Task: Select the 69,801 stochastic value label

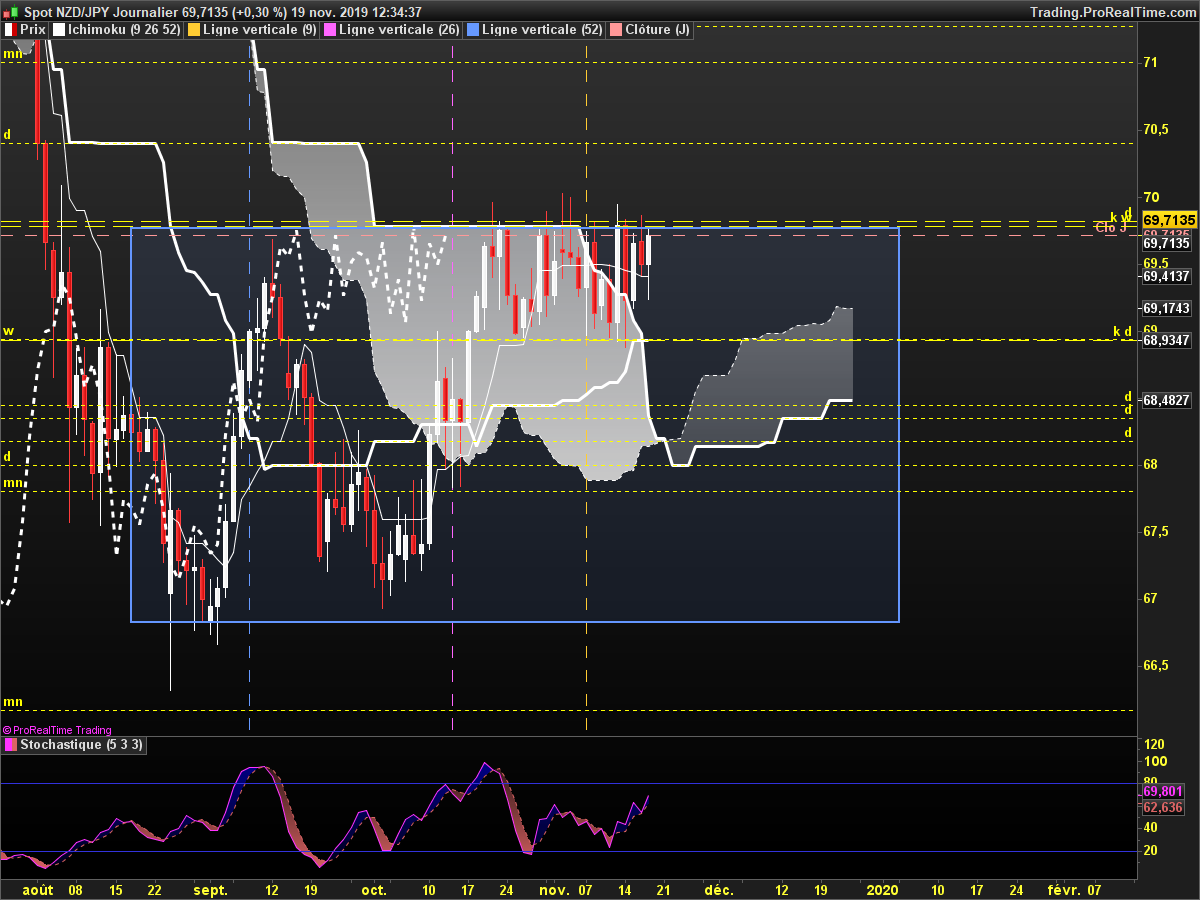Action: (1162, 791)
